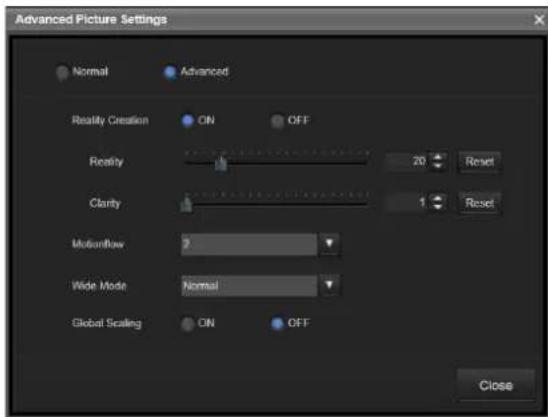Image resolution: width=548 pixels, height=417 pixels.
Task: Decrease the Reality value with down arrow
Action: pos(438,166)
